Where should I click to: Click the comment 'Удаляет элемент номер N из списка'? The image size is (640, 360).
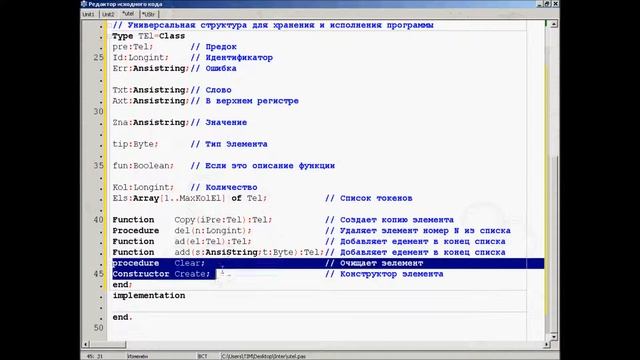425,231
